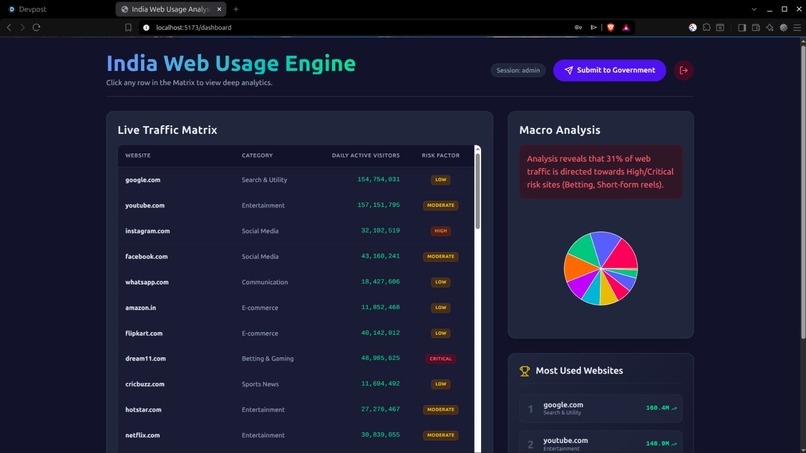Click the amazon.in row
806x453 pixels.
[x=296, y=307]
